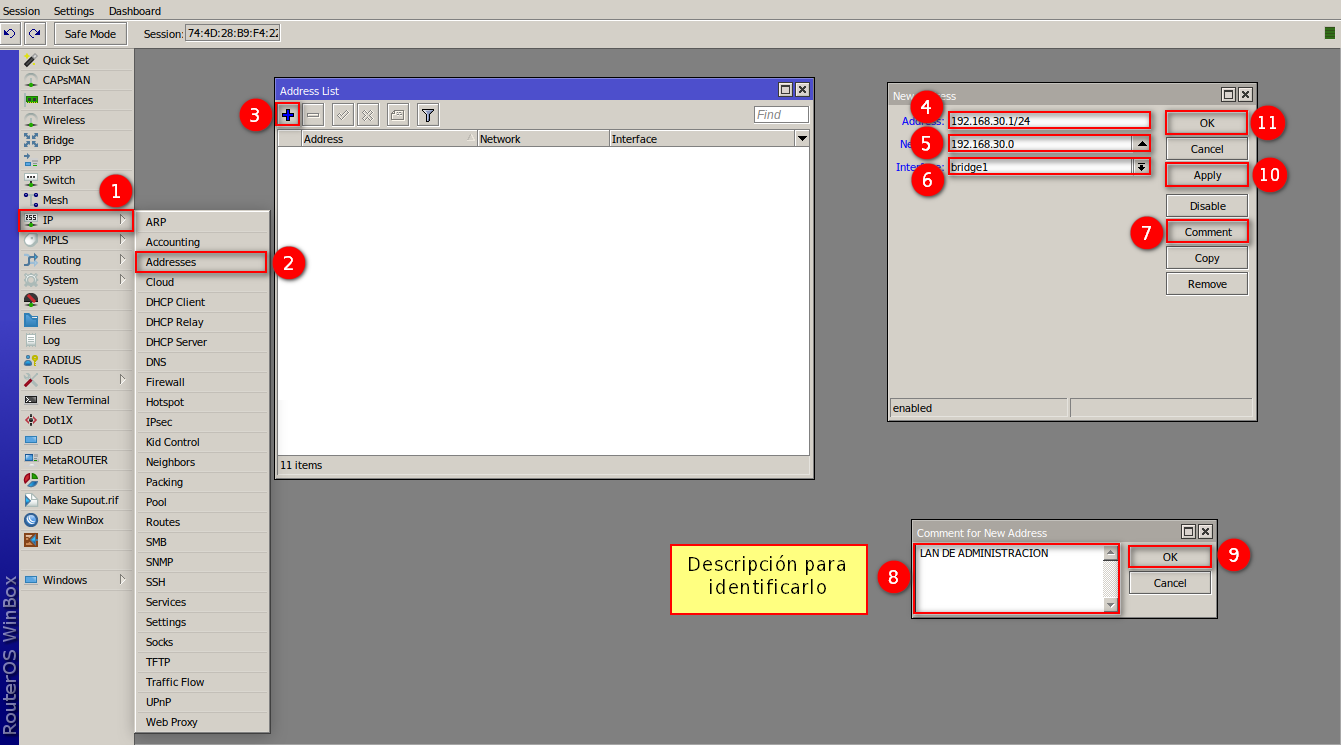Click the Find search box
Viewport: 1341px width, 745px height.
781,115
